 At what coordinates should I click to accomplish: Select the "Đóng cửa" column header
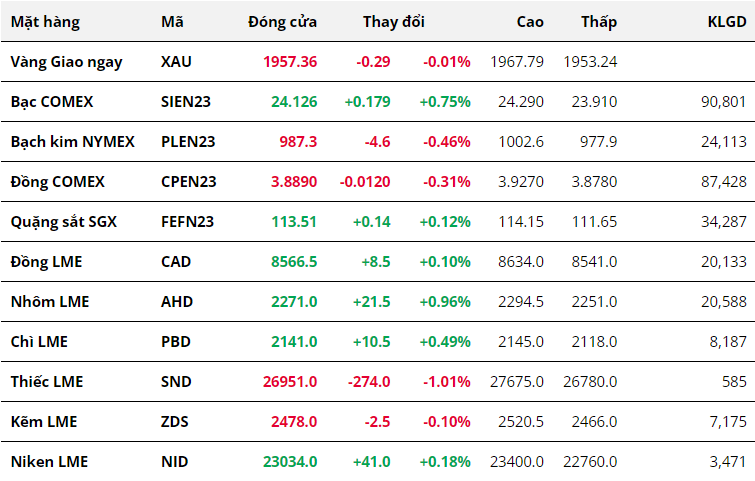click(282, 21)
